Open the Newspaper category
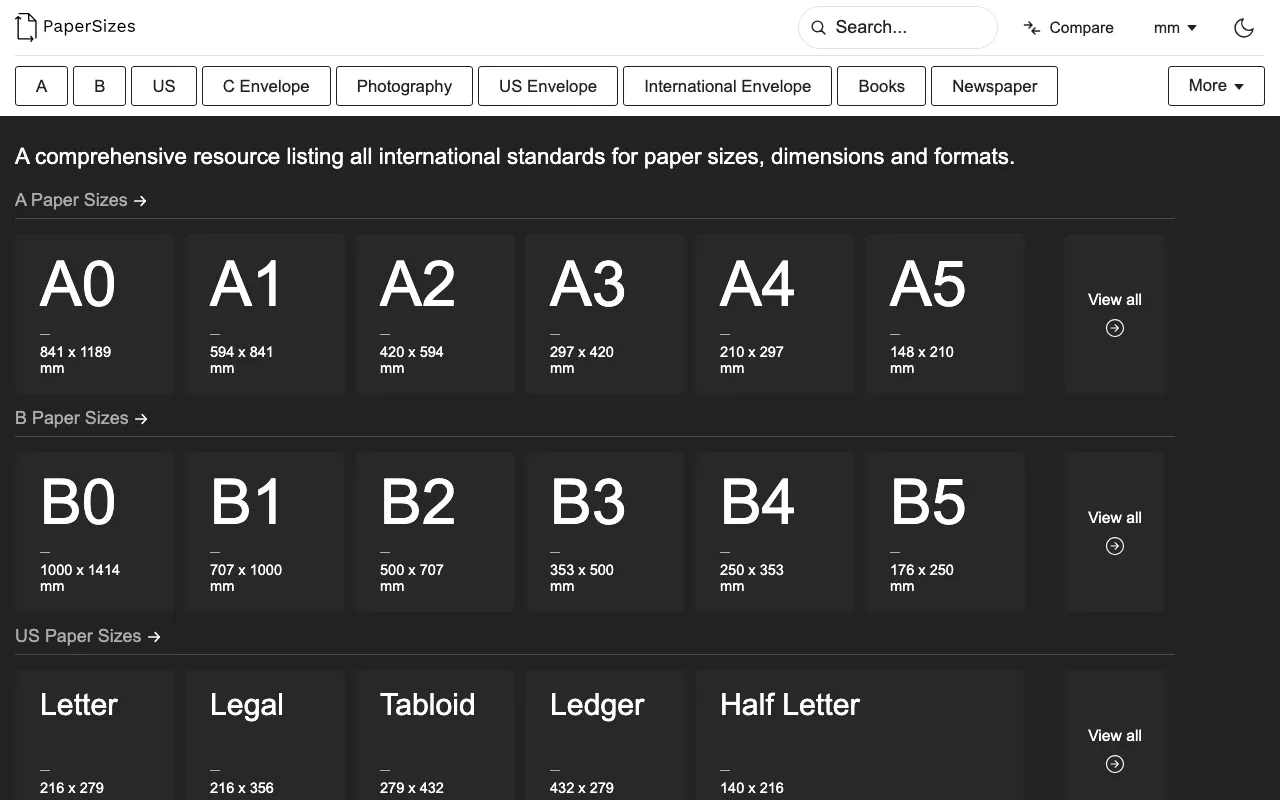This screenshot has width=1280, height=800. pyautogui.click(x=994, y=86)
